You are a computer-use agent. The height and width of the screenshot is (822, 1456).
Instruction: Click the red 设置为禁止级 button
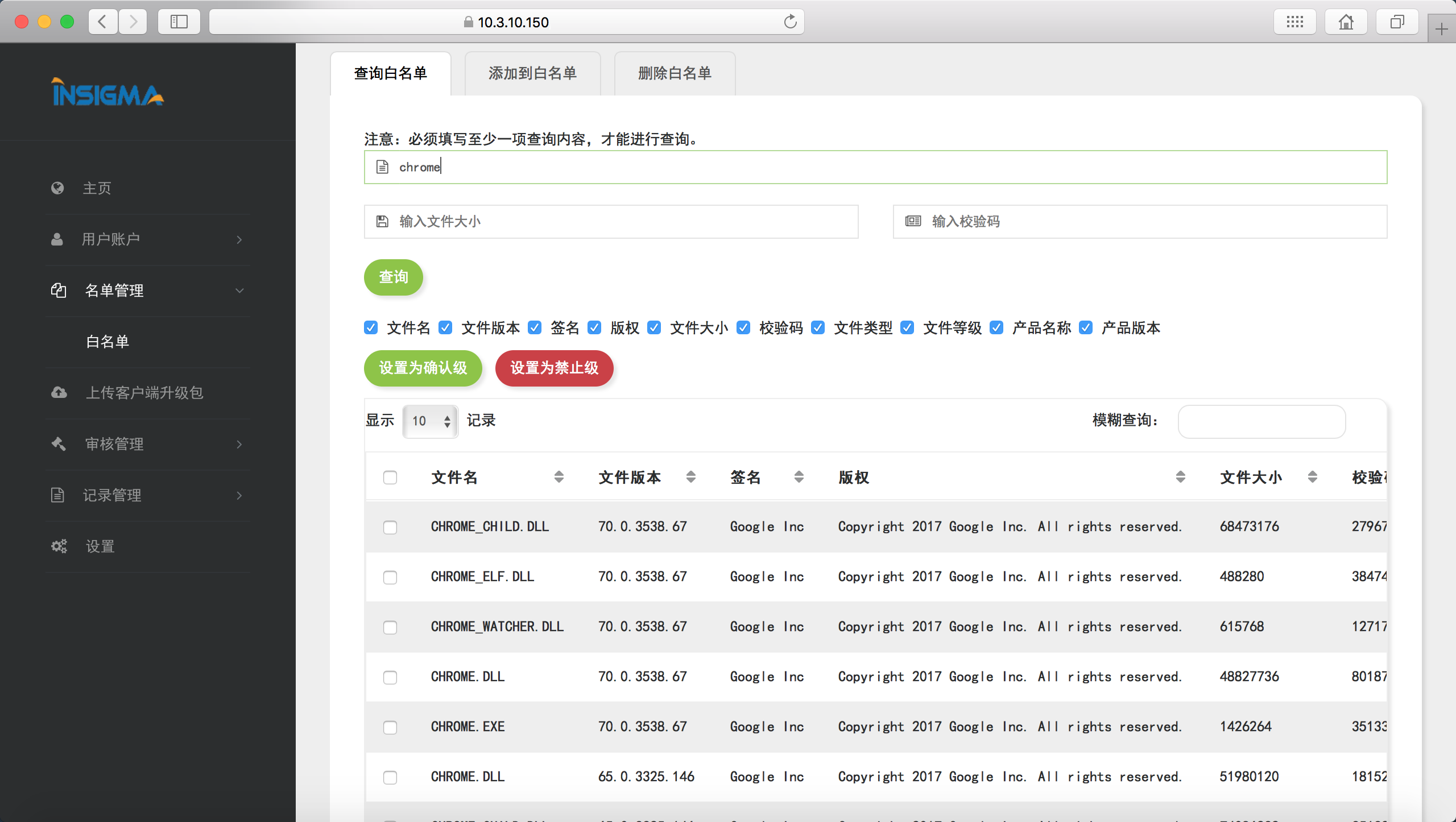click(x=554, y=368)
